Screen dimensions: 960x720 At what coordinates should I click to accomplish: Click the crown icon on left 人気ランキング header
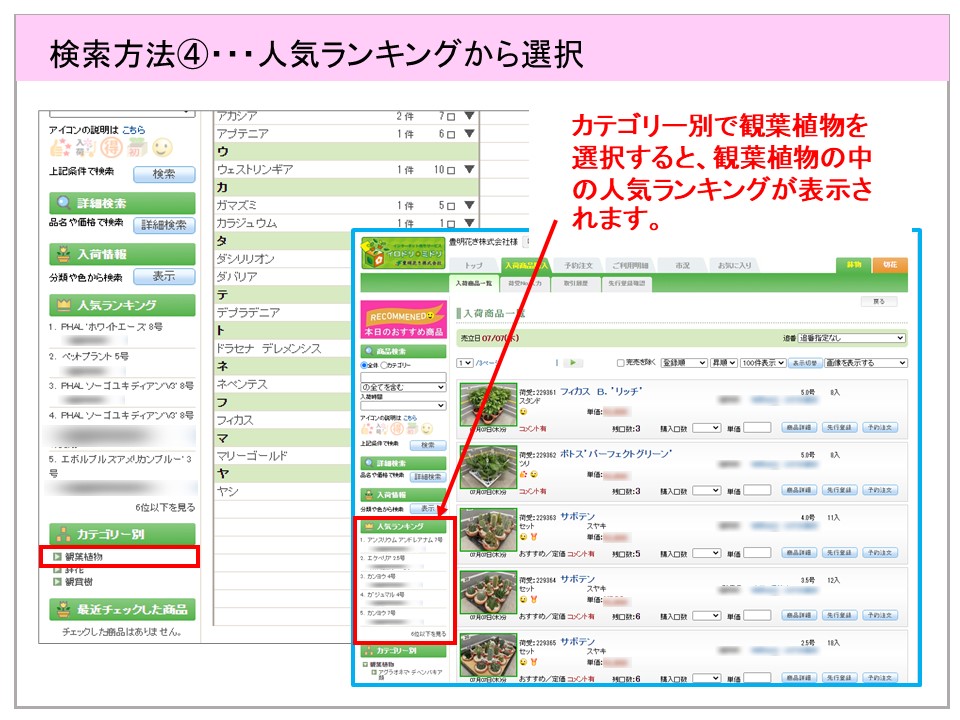[x=63, y=304]
